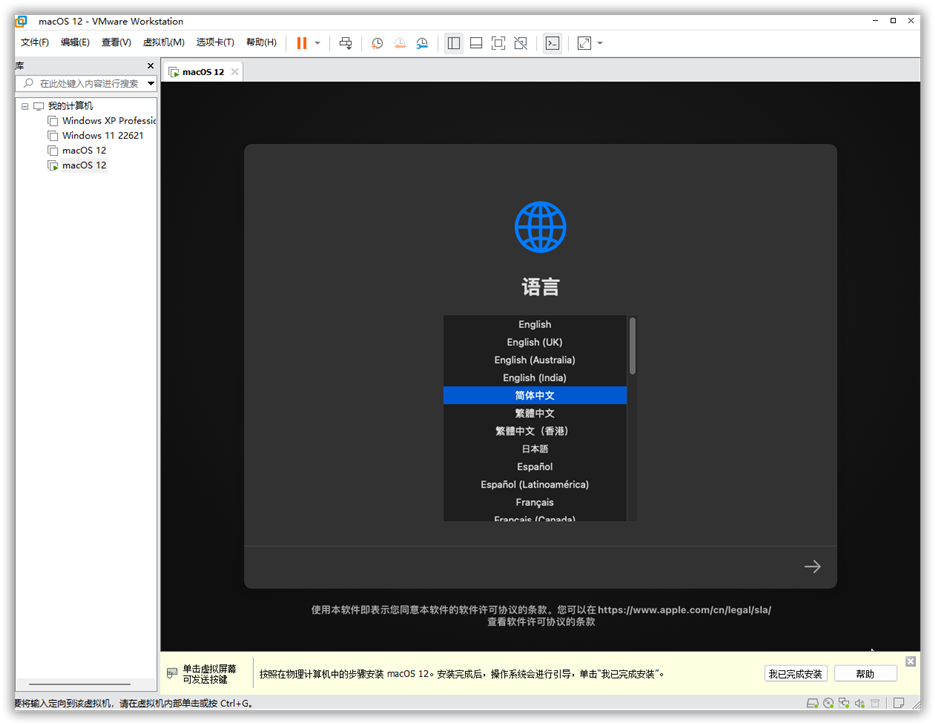The image size is (935, 725).
Task: Choose English (UK) in the language list
Action: 535,342
